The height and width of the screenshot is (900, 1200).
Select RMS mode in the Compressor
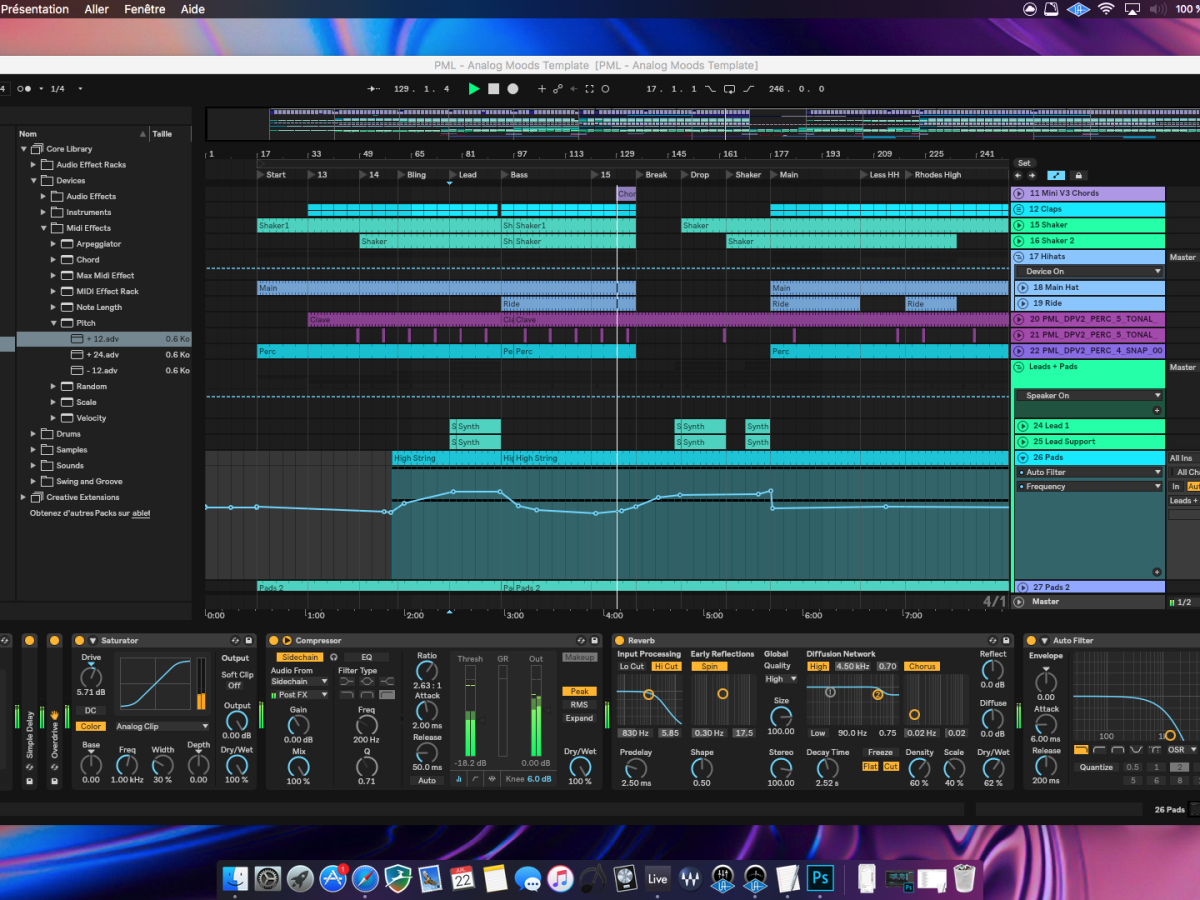click(579, 704)
